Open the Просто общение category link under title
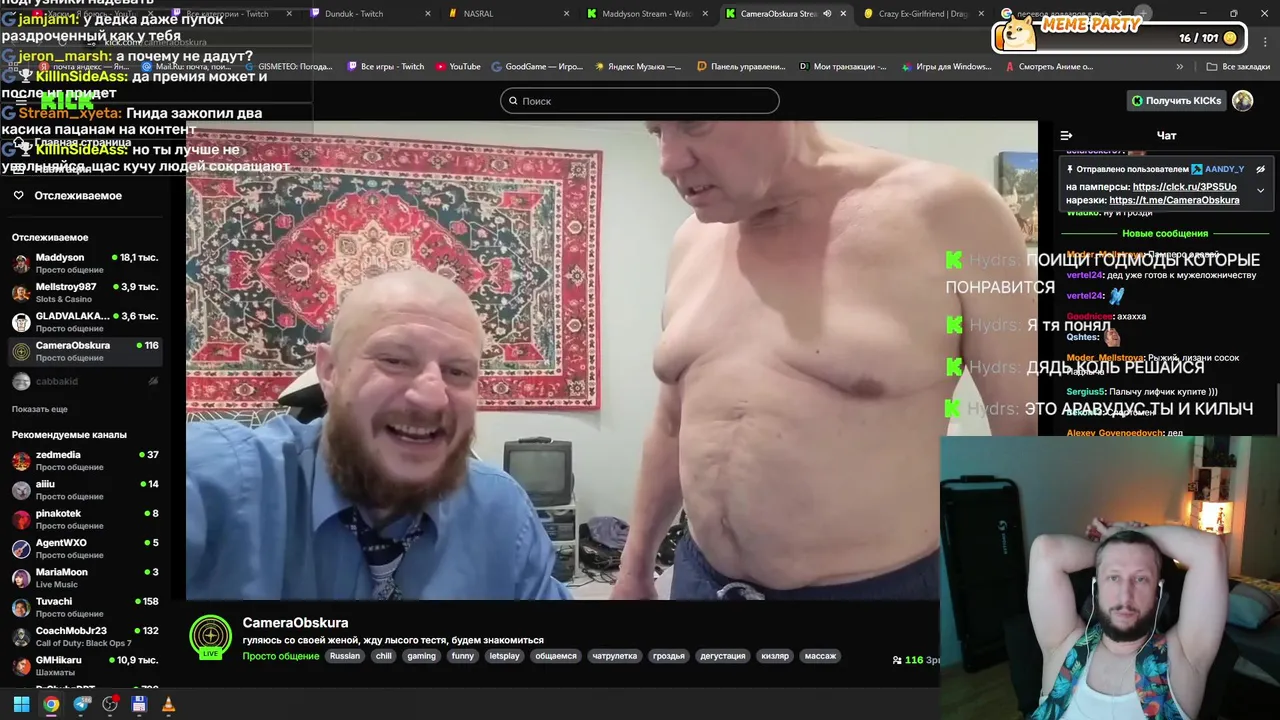This screenshot has width=1280, height=720. (280, 656)
